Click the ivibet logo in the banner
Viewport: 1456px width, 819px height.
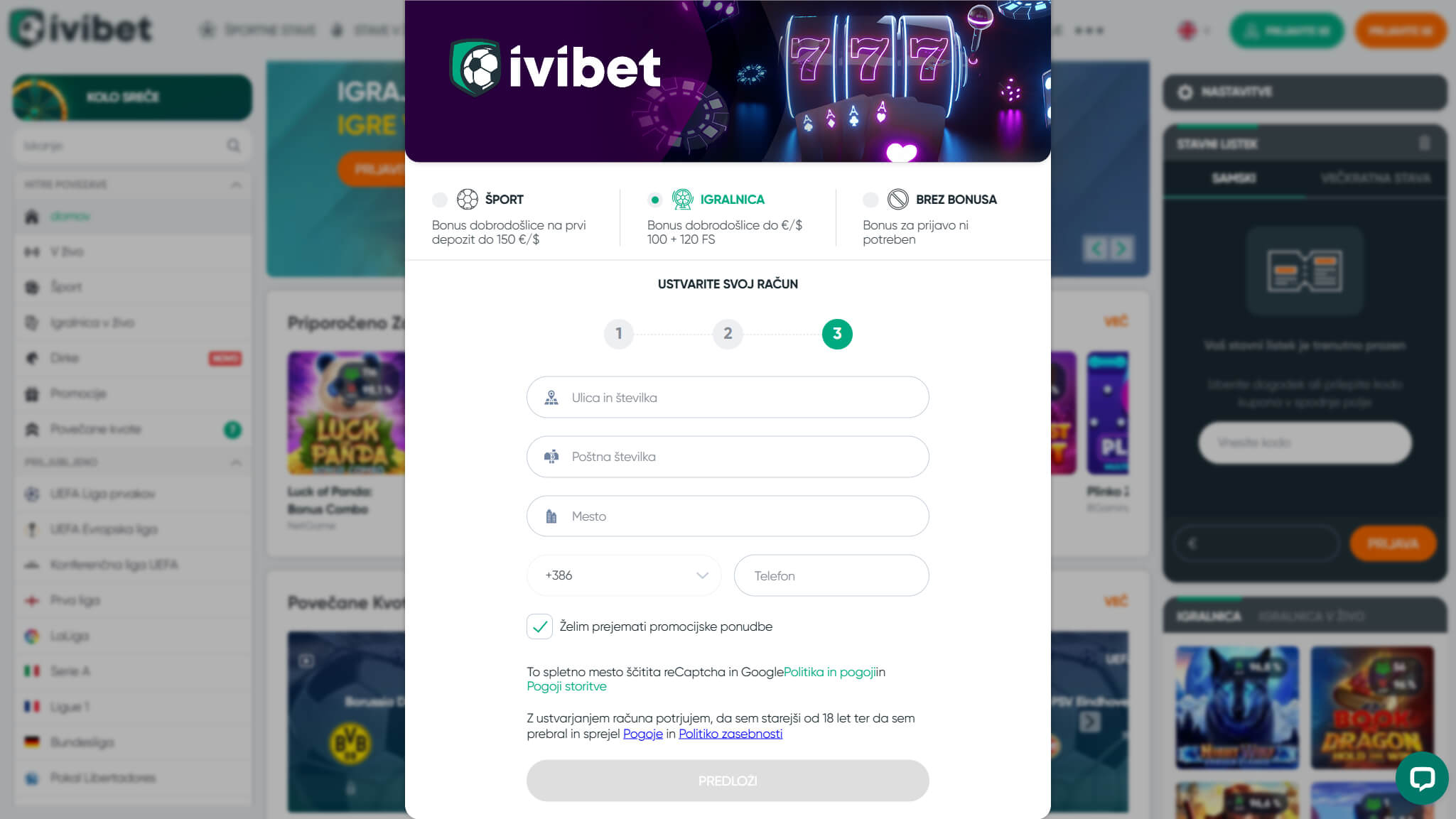556,67
